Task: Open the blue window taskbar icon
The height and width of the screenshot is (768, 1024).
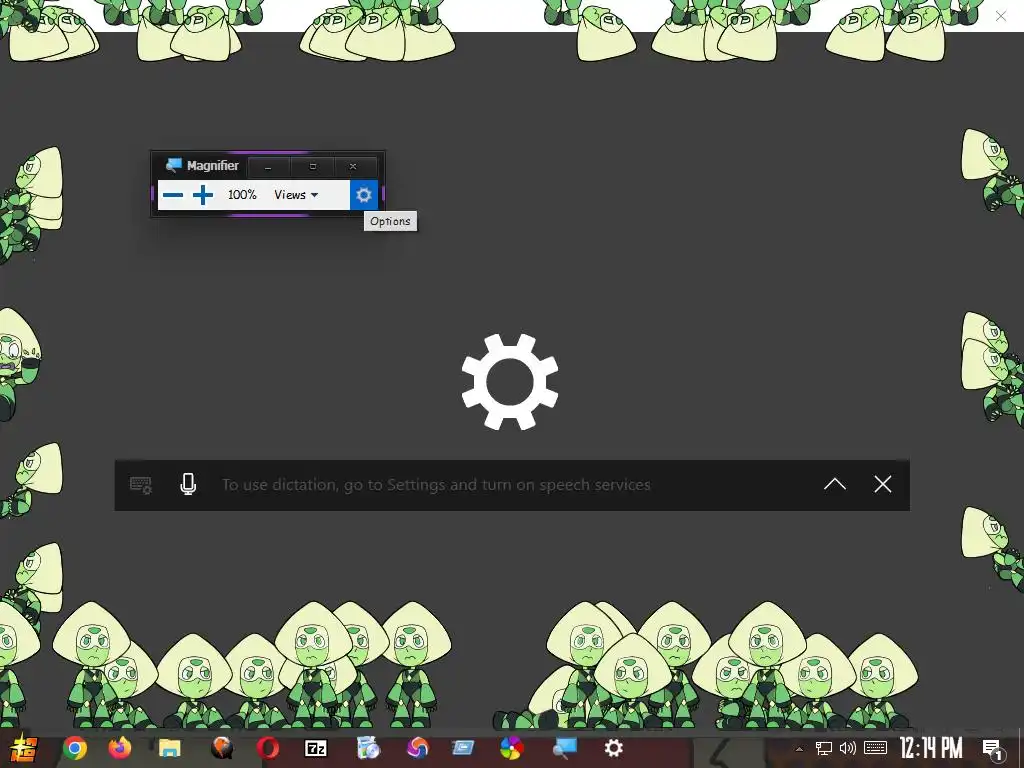Action: tap(463, 748)
